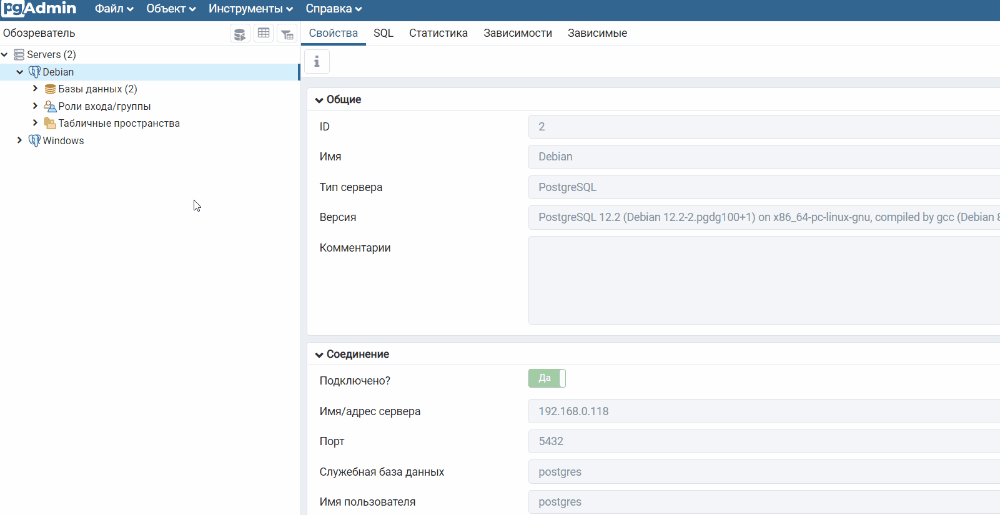The image size is (1000, 515).
Task: Click the Роли входа/группы roles icon
Action: 50,106
